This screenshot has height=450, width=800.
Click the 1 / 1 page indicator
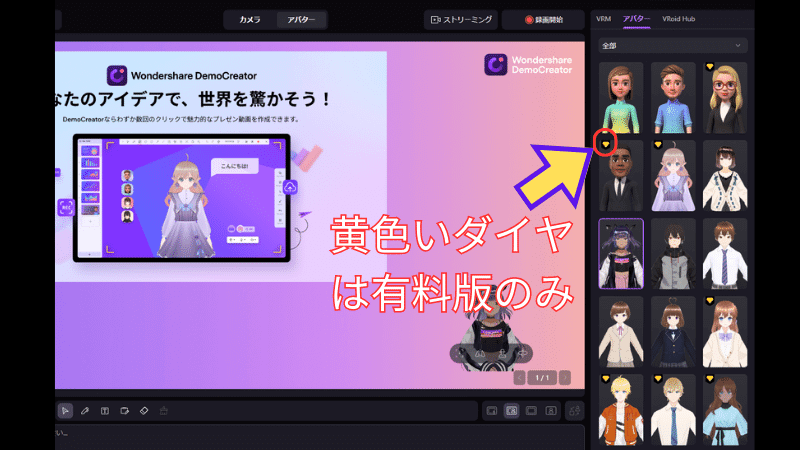(542, 378)
